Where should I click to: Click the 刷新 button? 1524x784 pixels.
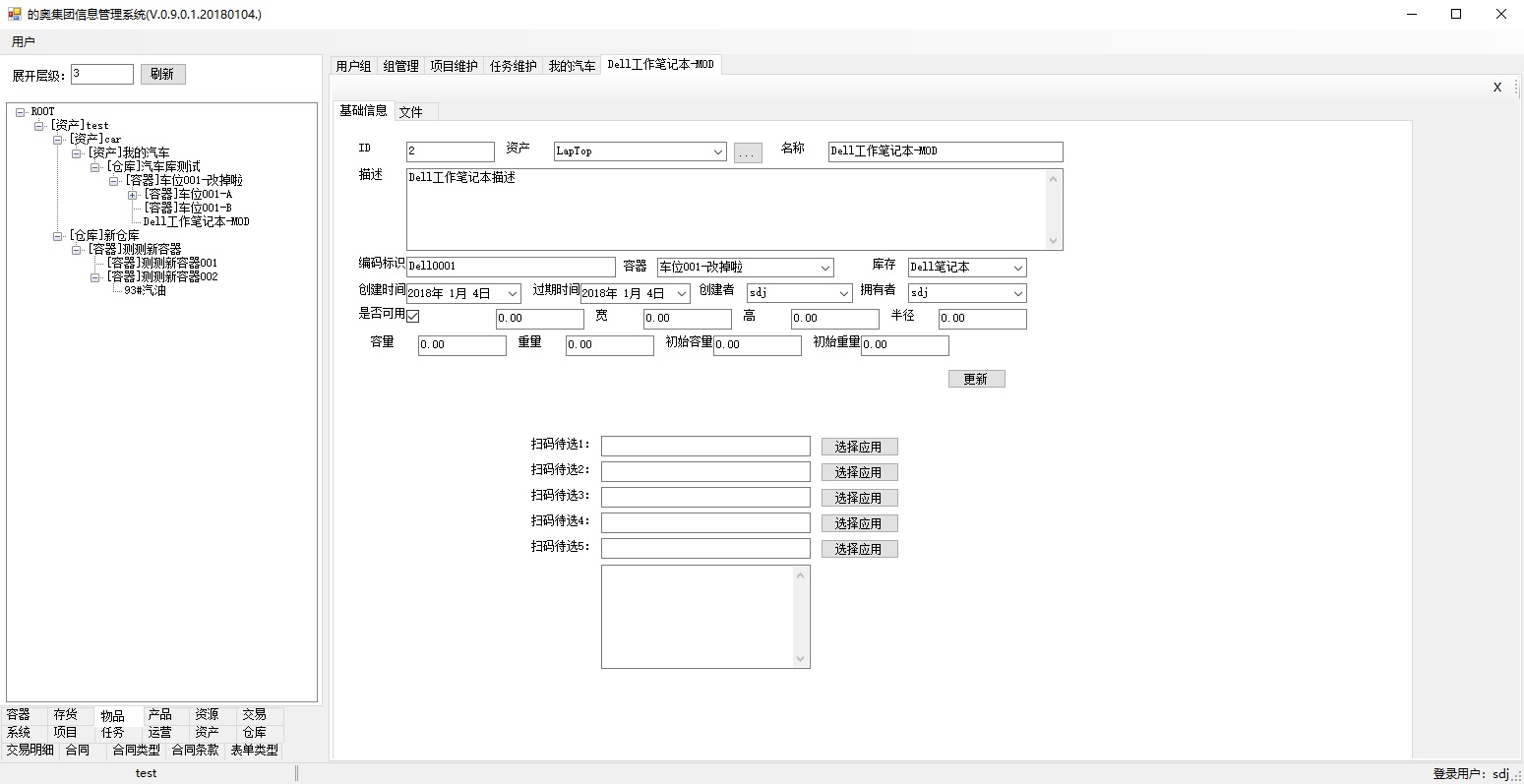coord(162,73)
